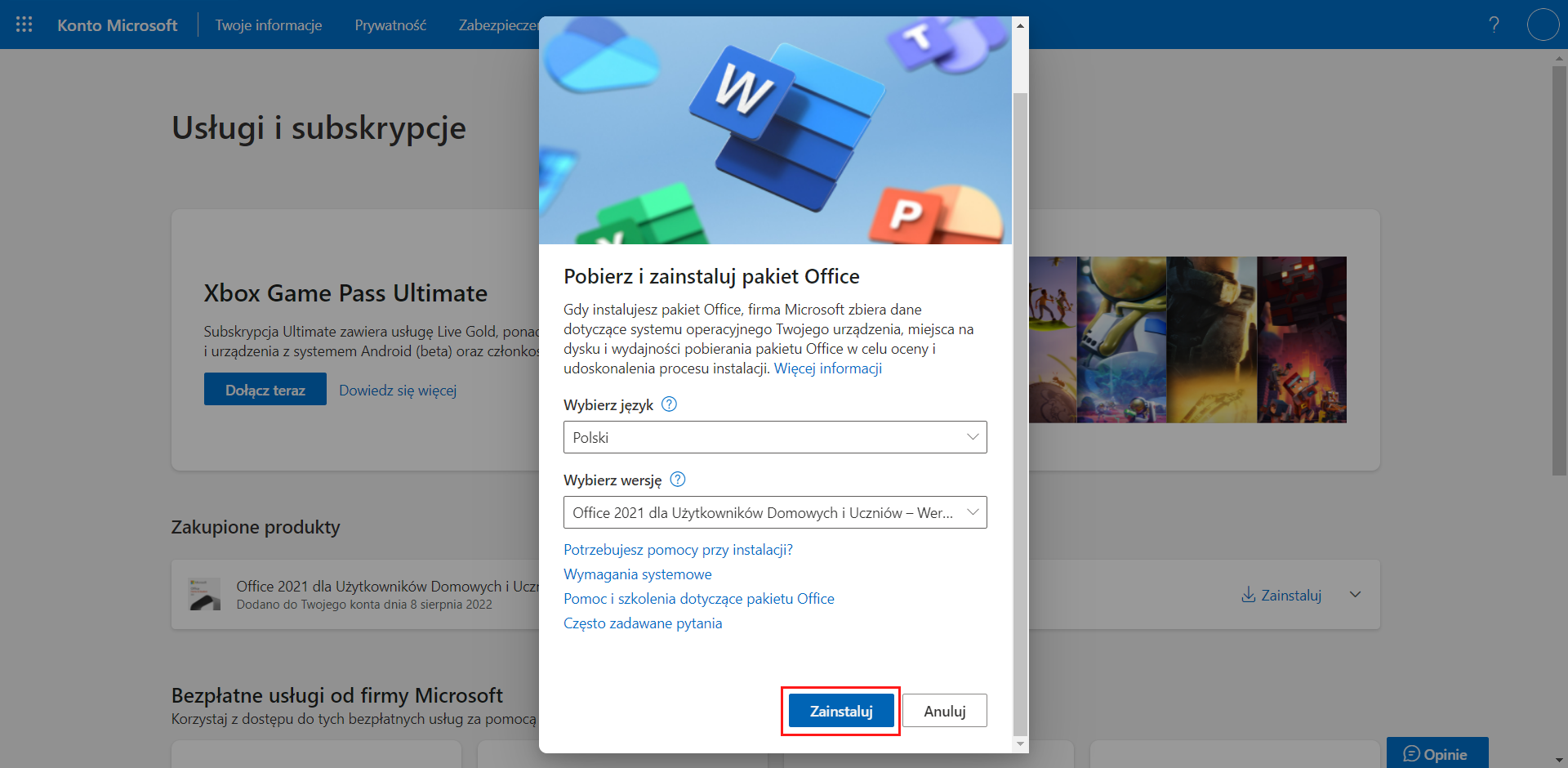Screen dimensions: 1568x768
Task: Click the Opinie feedback button
Action: tap(1437, 753)
